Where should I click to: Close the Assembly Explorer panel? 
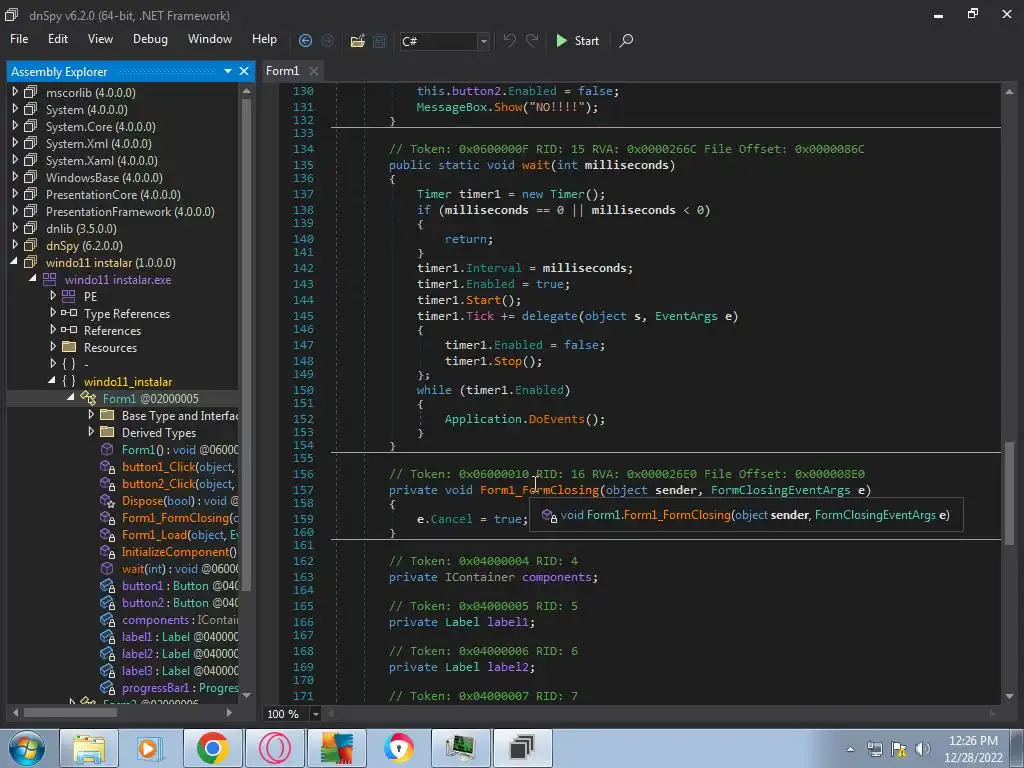click(244, 71)
